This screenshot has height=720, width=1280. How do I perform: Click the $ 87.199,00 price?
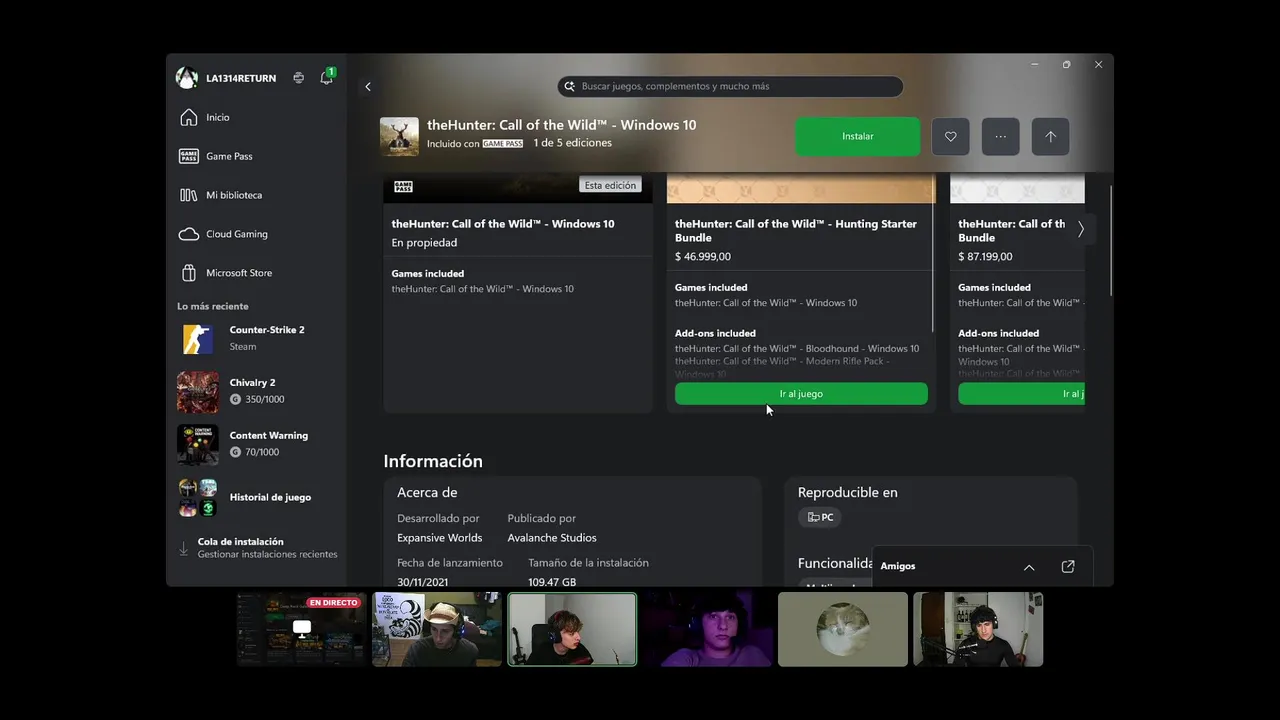click(x=986, y=257)
